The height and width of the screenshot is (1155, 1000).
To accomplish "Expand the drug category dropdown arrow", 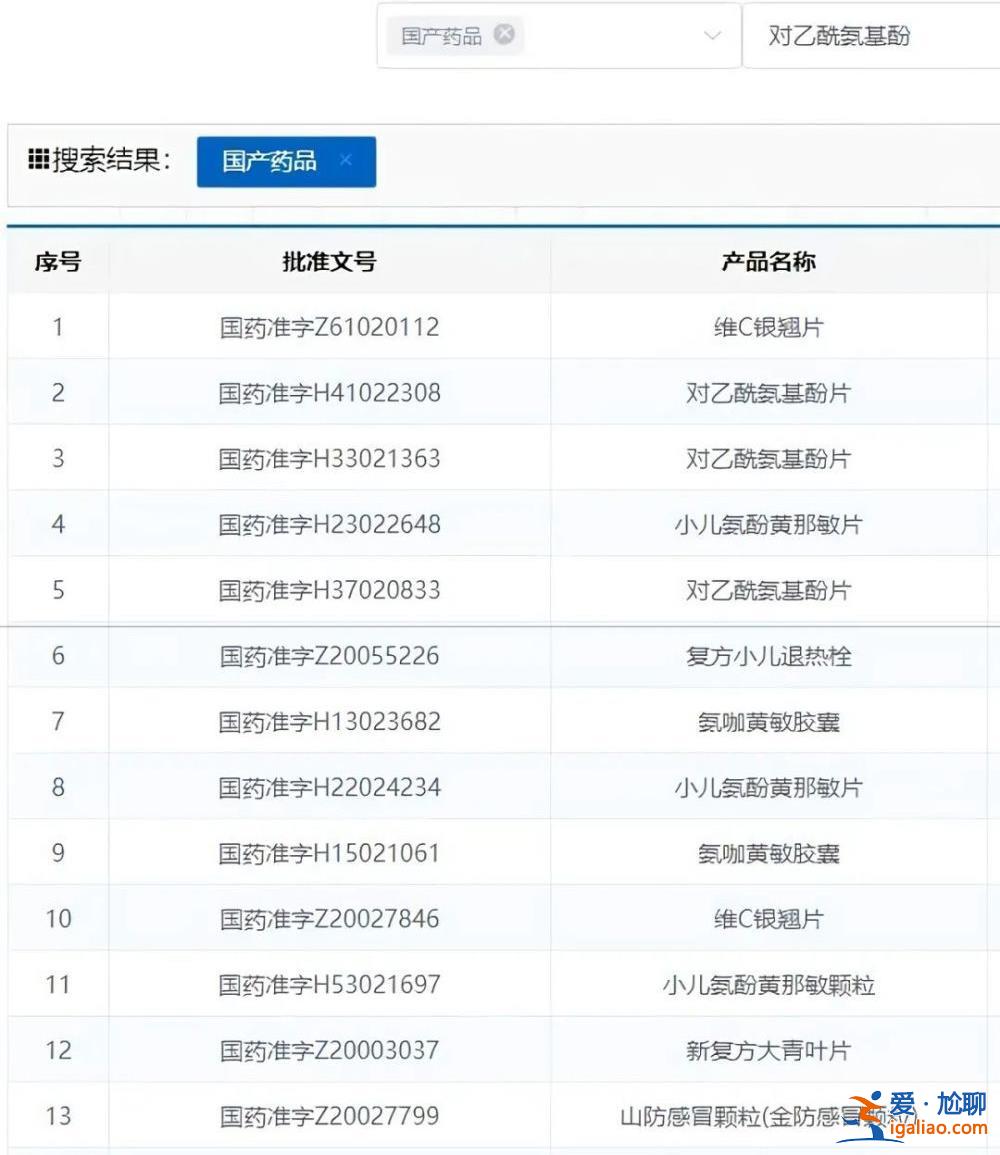I will tap(712, 36).
